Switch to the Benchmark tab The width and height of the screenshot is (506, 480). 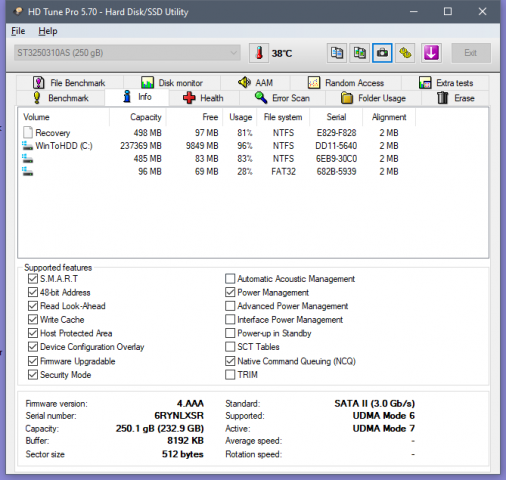click(x=61, y=98)
